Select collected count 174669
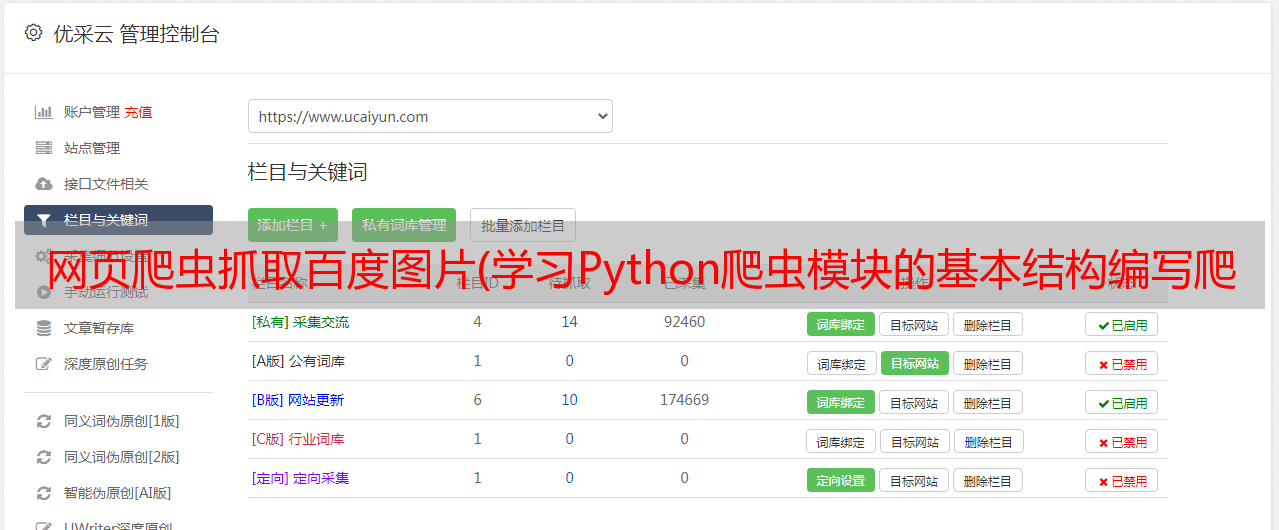The width and height of the screenshot is (1279, 530). tap(684, 400)
